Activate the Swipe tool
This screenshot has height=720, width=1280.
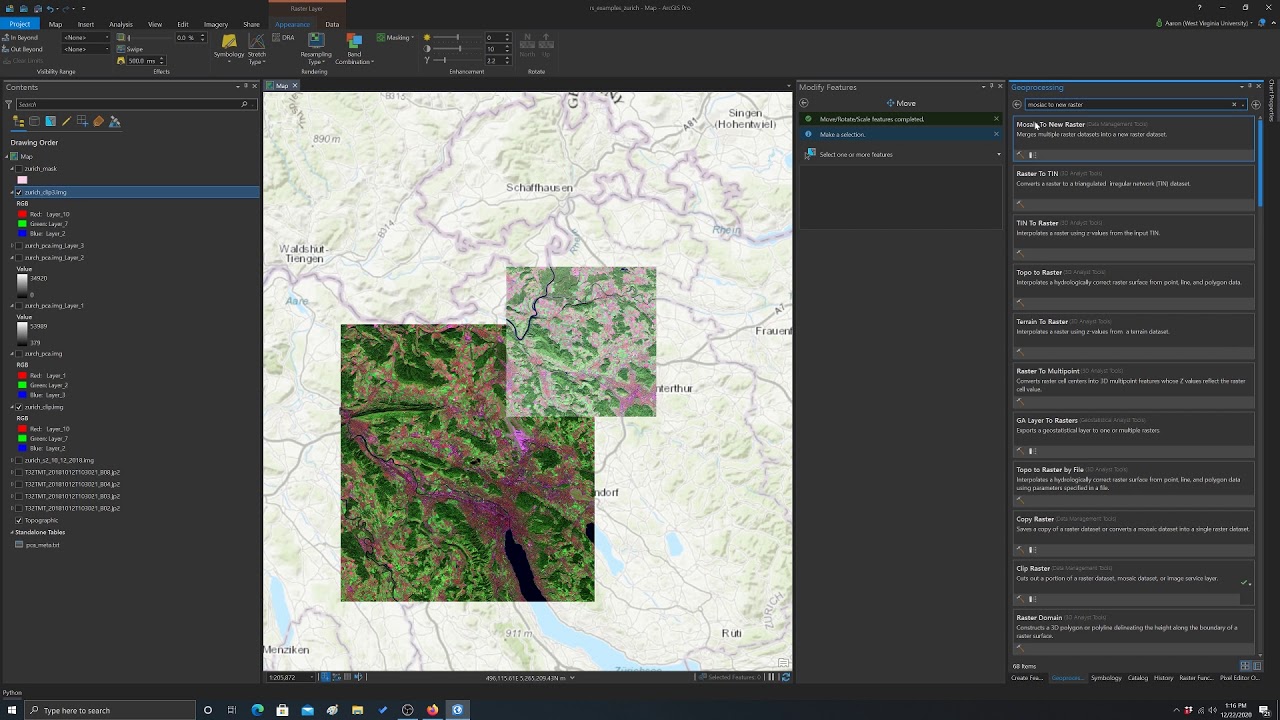[129, 49]
